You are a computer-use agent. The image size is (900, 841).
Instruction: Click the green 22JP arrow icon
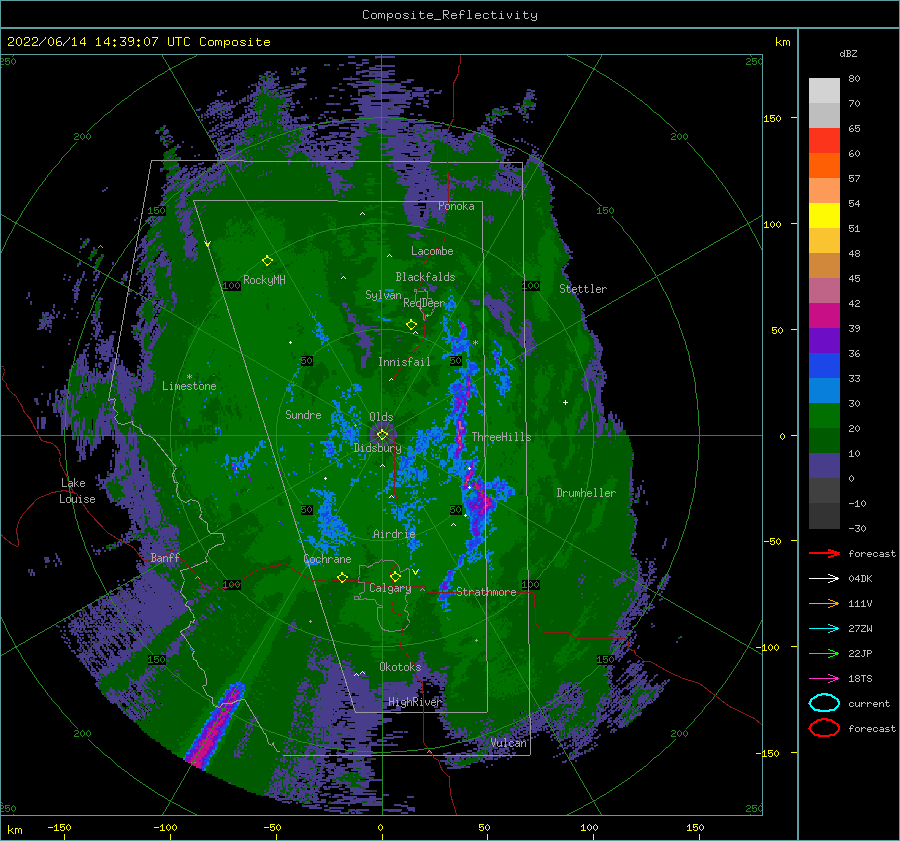[824, 653]
